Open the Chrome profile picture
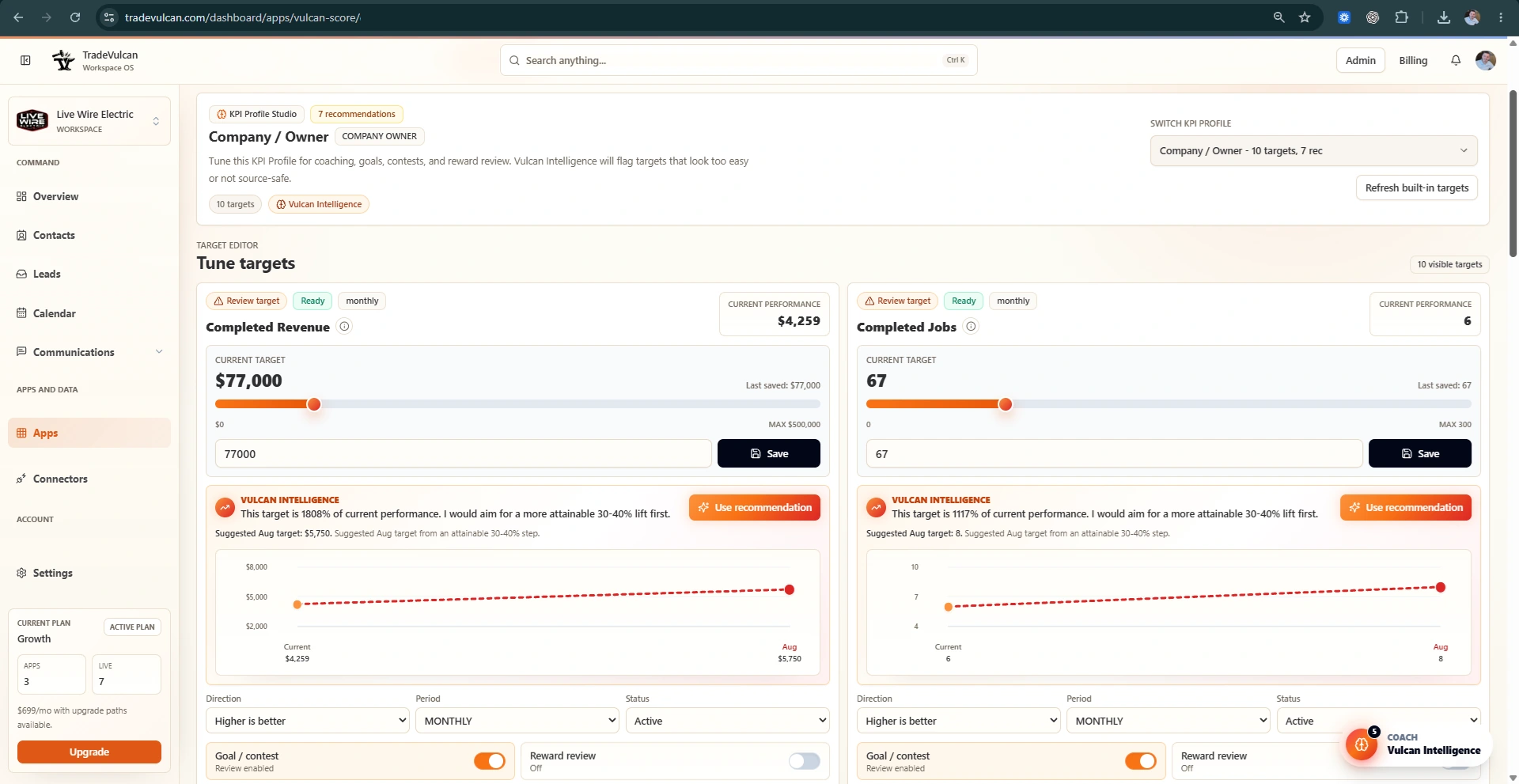Viewport: 1519px width, 784px height. coord(1472,17)
